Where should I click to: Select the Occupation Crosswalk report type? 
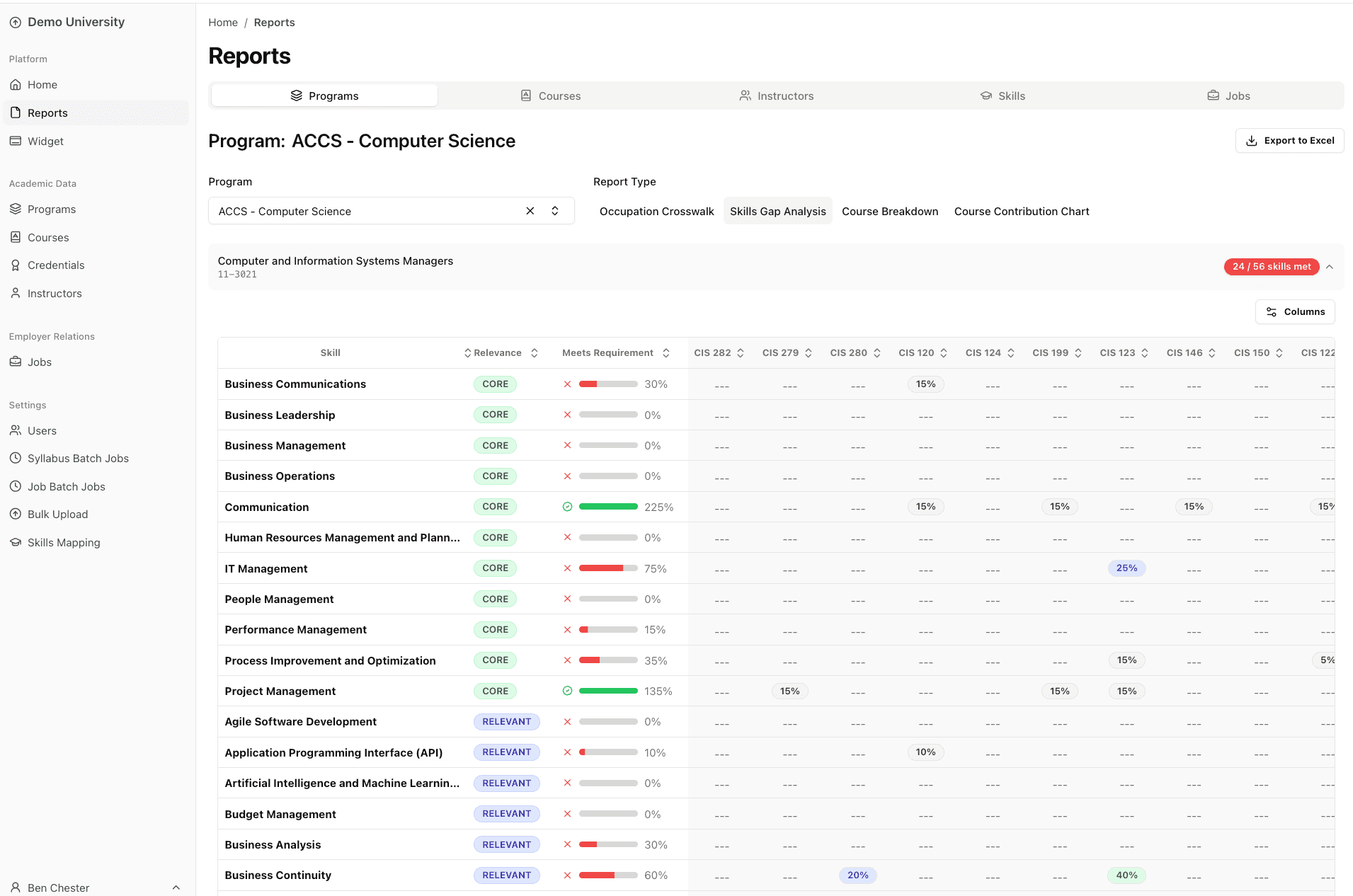tap(656, 211)
